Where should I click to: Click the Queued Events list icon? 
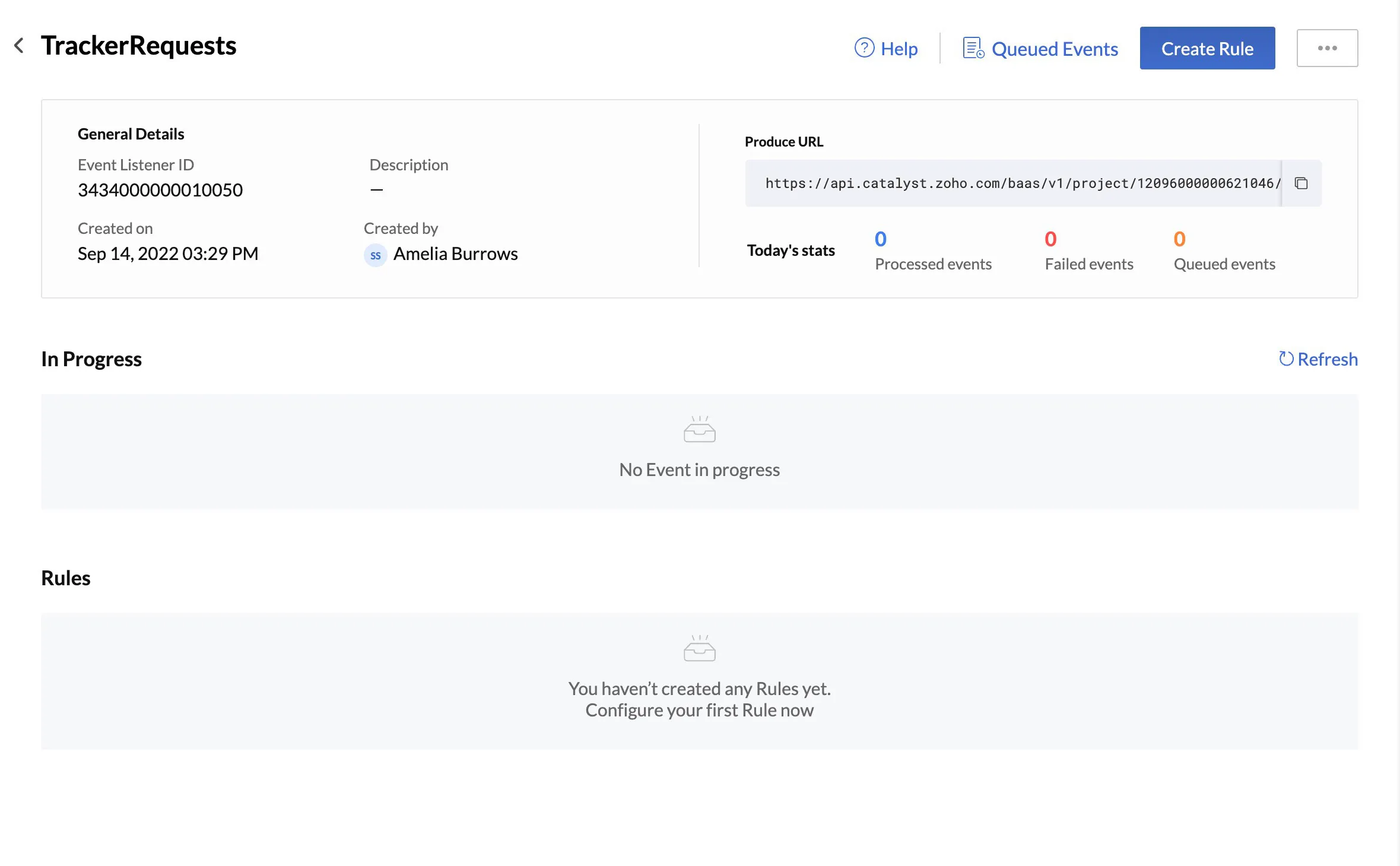coord(973,48)
